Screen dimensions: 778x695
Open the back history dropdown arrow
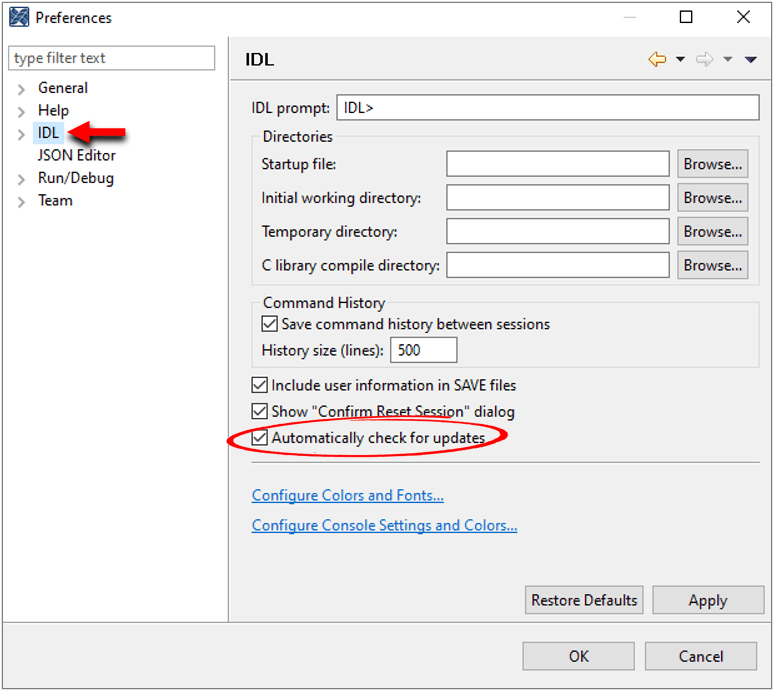(680, 60)
